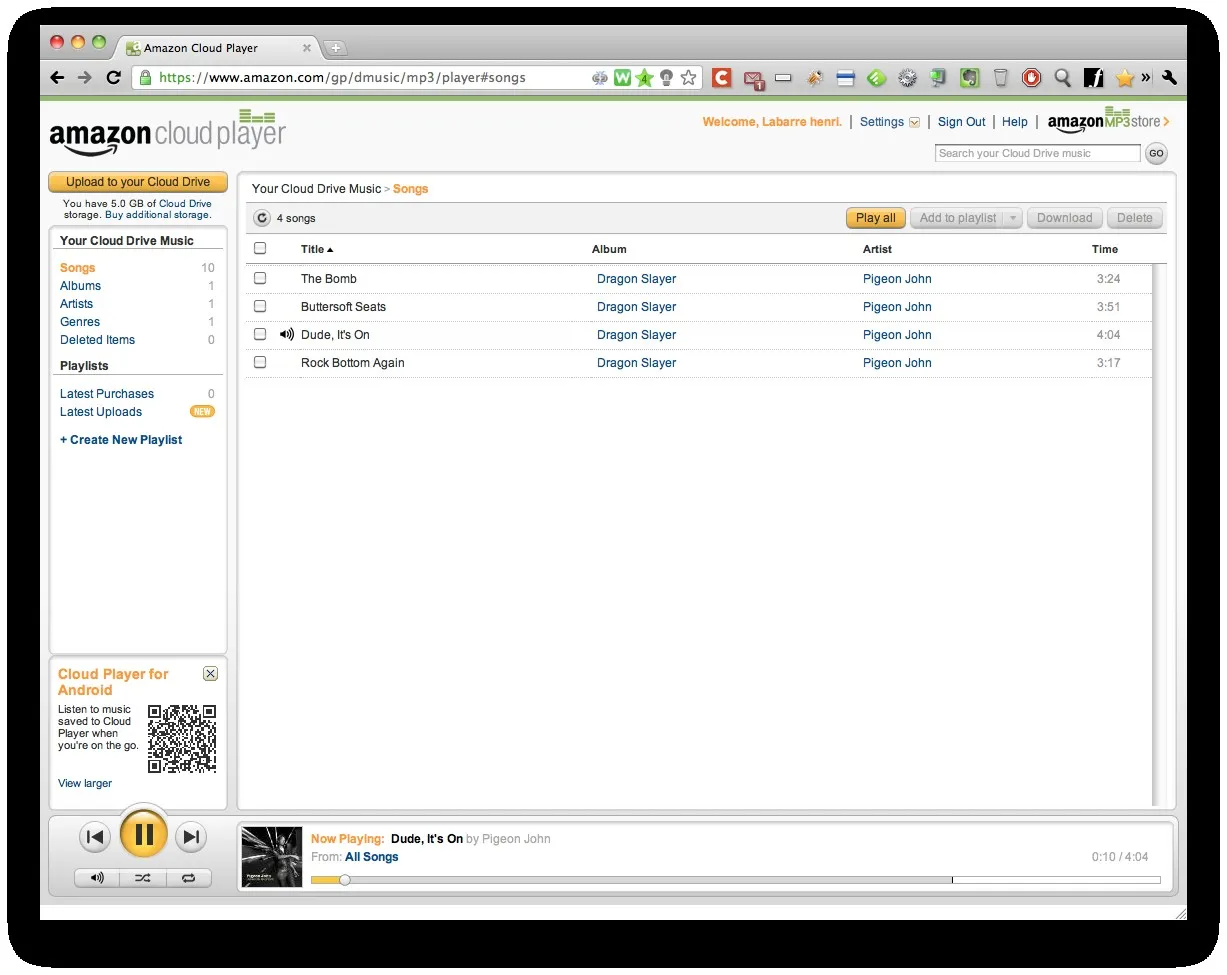Click the mail envelope extension icon
1227x975 pixels.
click(753, 78)
